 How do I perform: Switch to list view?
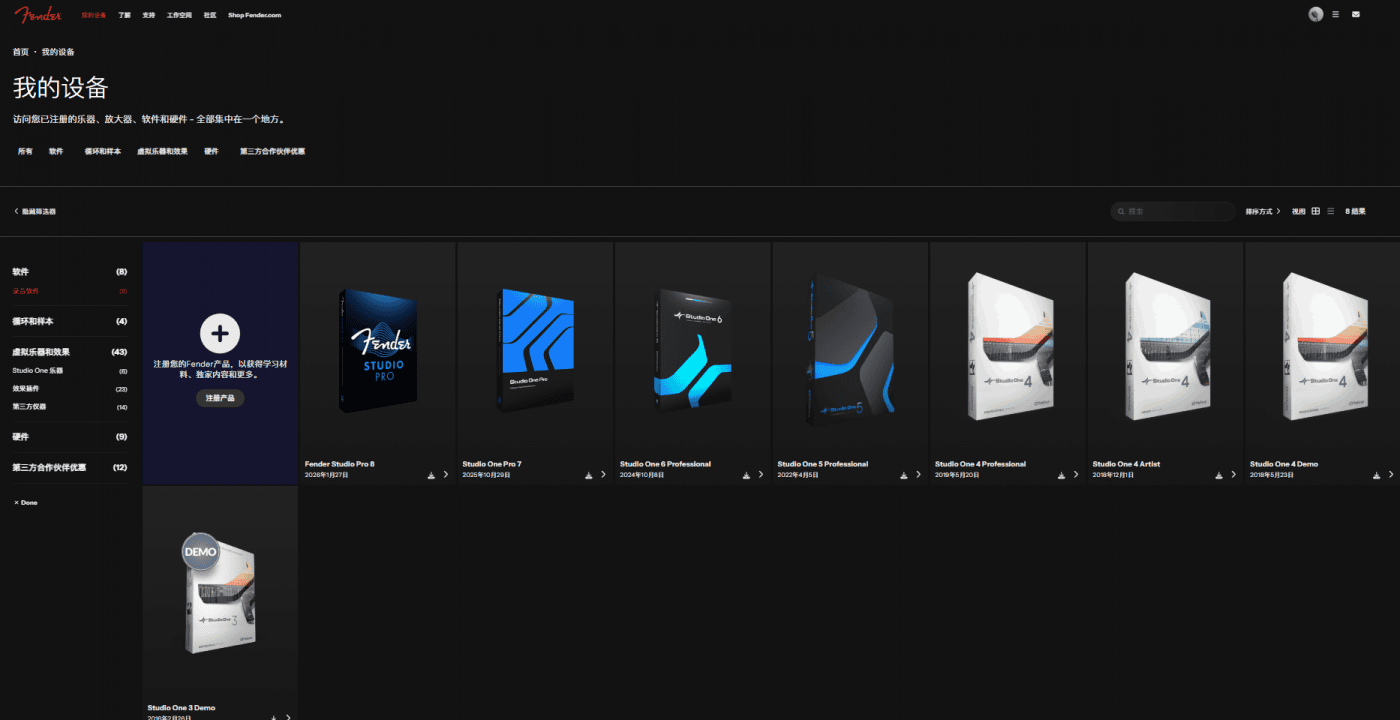click(1329, 211)
